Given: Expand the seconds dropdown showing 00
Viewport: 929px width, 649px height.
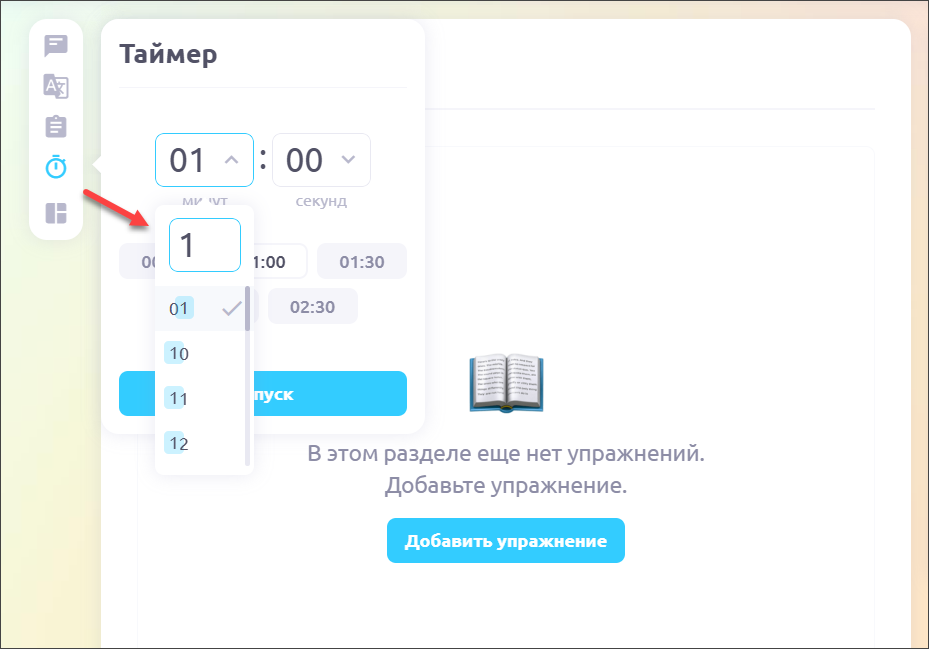Looking at the screenshot, I should [x=321, y=160].
